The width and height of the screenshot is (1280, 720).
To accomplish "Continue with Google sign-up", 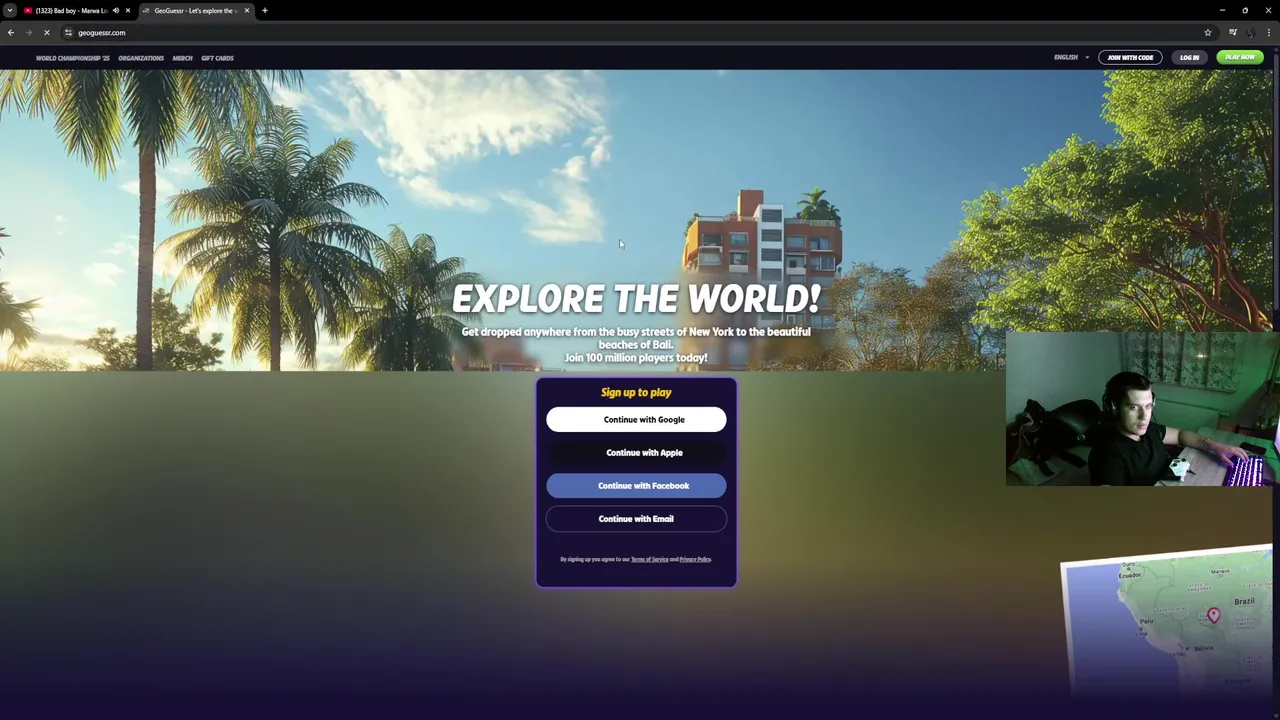I will click(636, 420).
